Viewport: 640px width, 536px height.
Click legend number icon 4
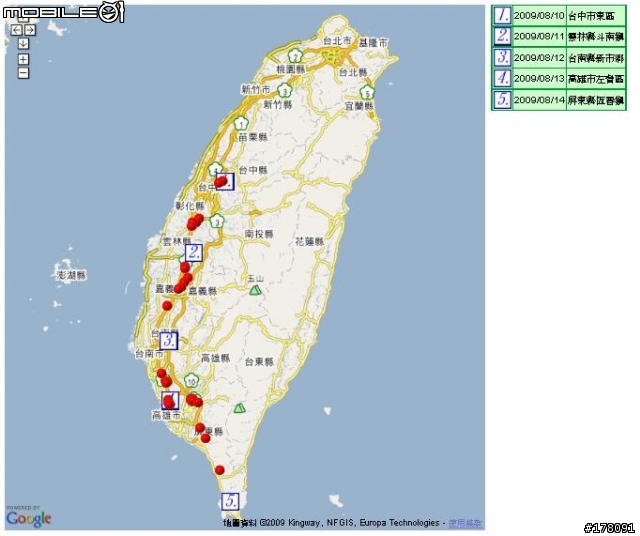(x=502, y=78)
